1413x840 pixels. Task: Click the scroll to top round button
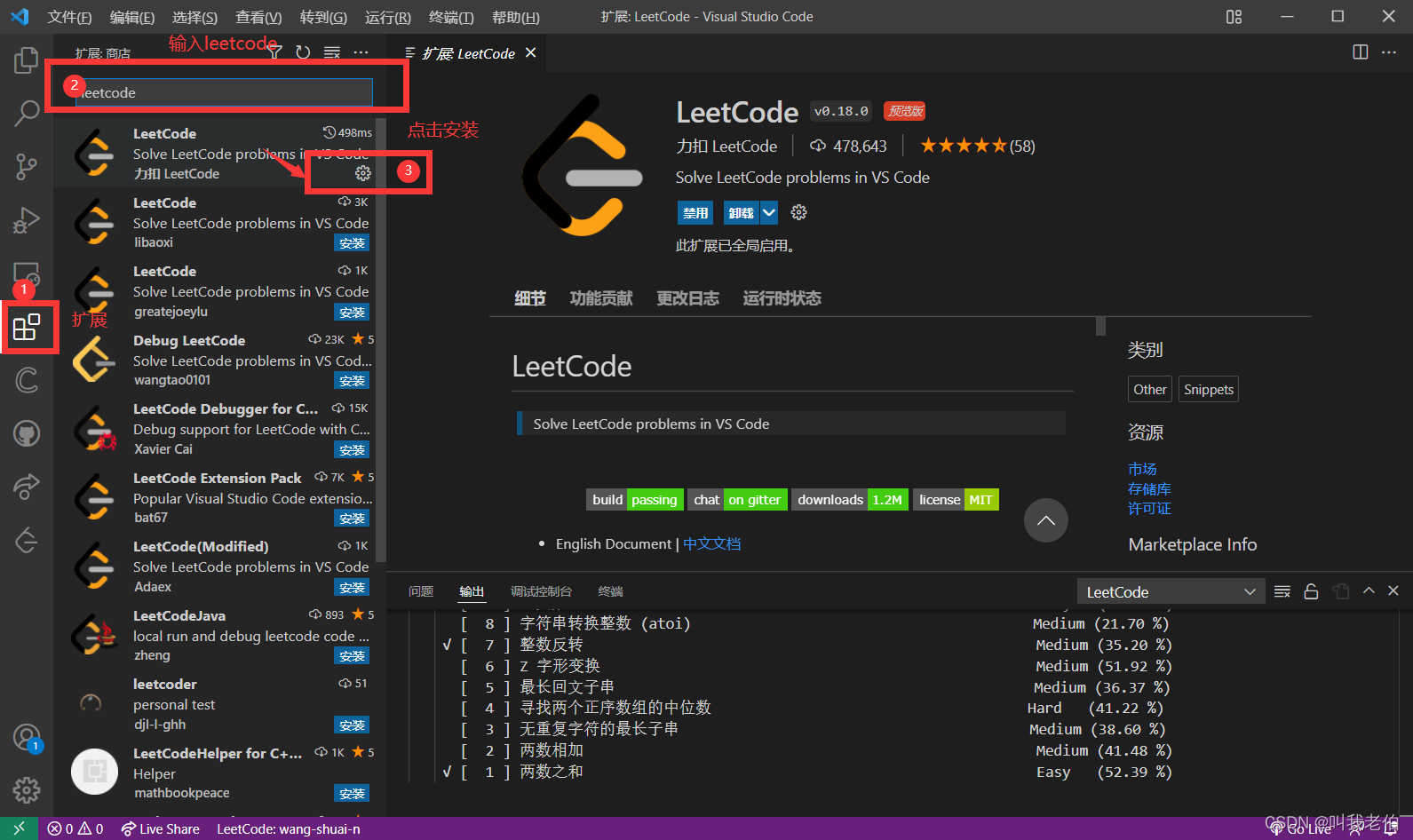[1046, 520]
